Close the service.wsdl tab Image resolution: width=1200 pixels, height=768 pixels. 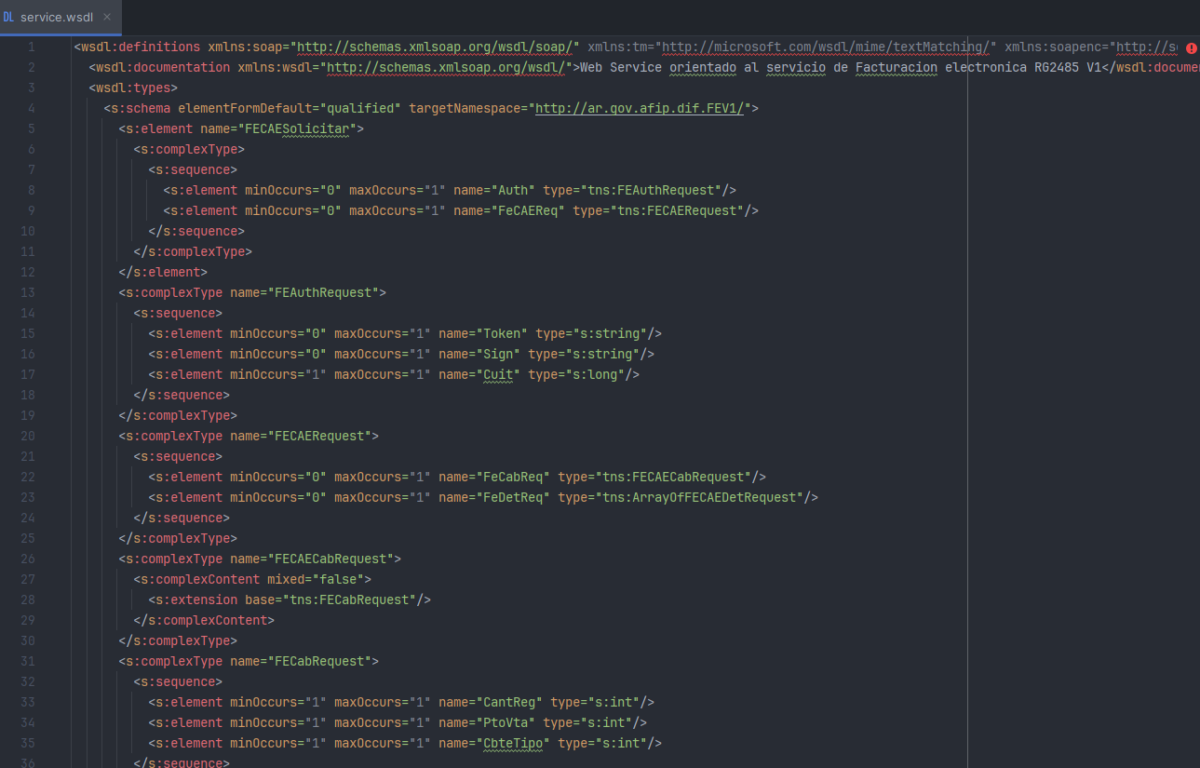click(107, 17)
